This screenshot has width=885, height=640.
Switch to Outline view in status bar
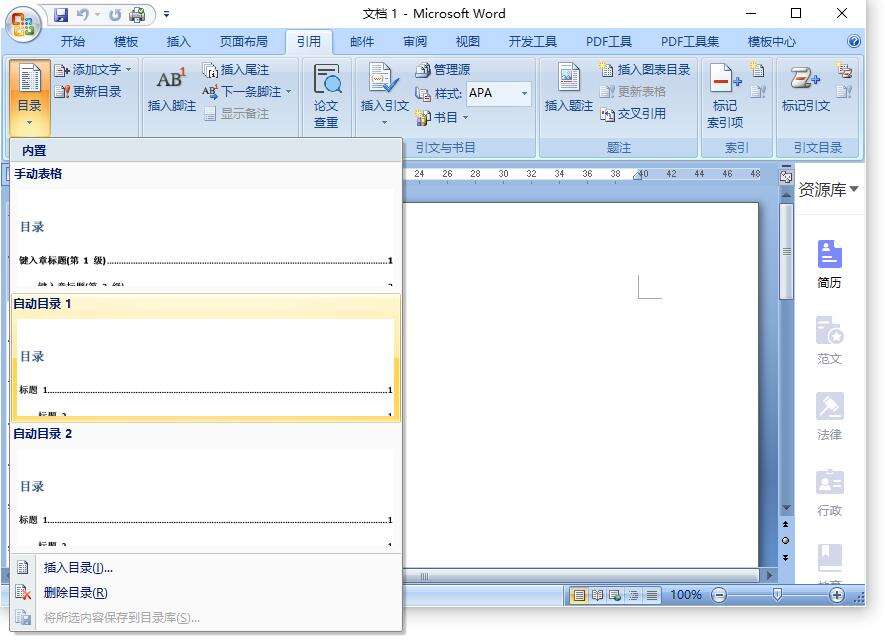634,595
